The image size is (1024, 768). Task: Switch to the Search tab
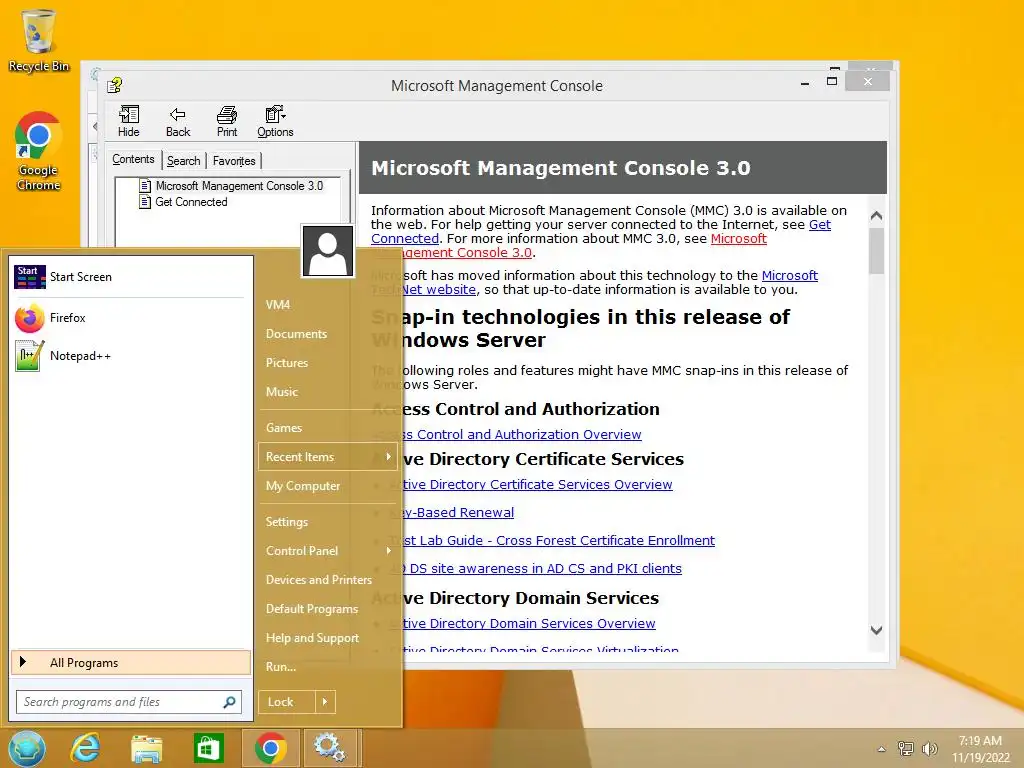184,161
